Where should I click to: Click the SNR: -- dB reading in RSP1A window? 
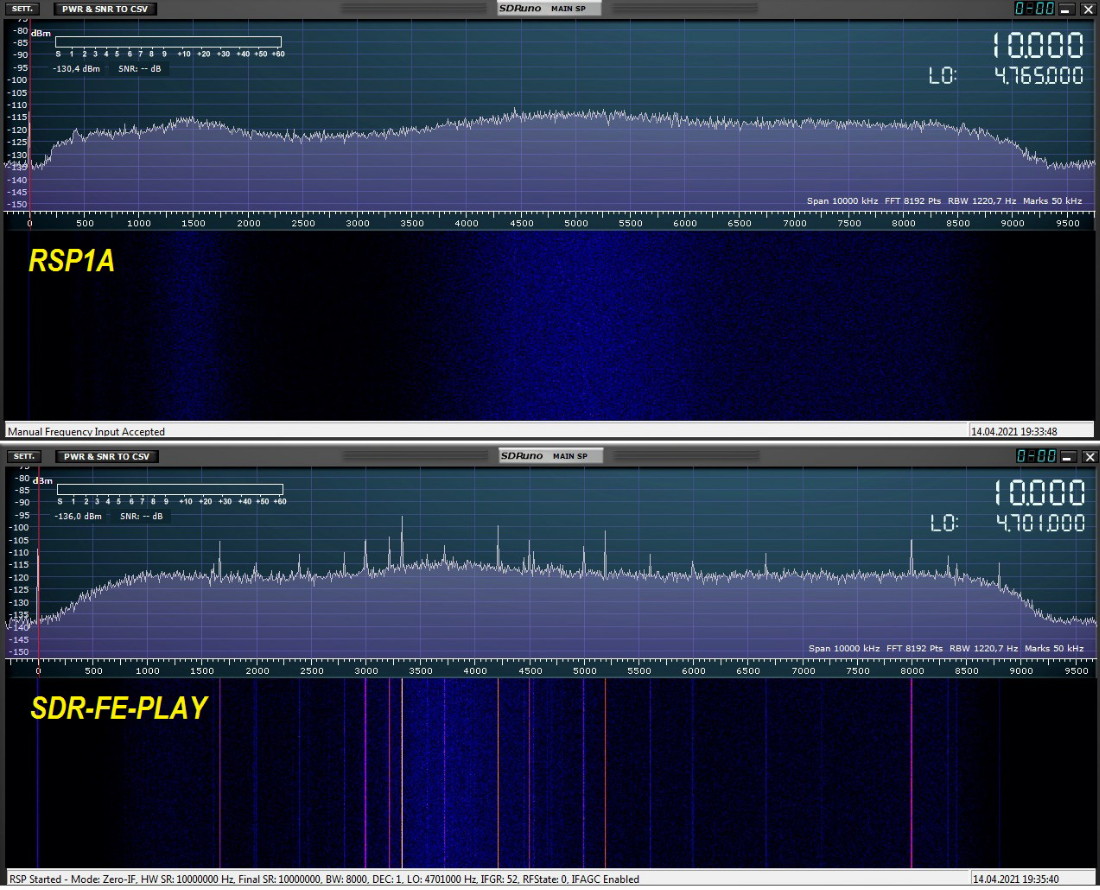click(x=140, y=69)
